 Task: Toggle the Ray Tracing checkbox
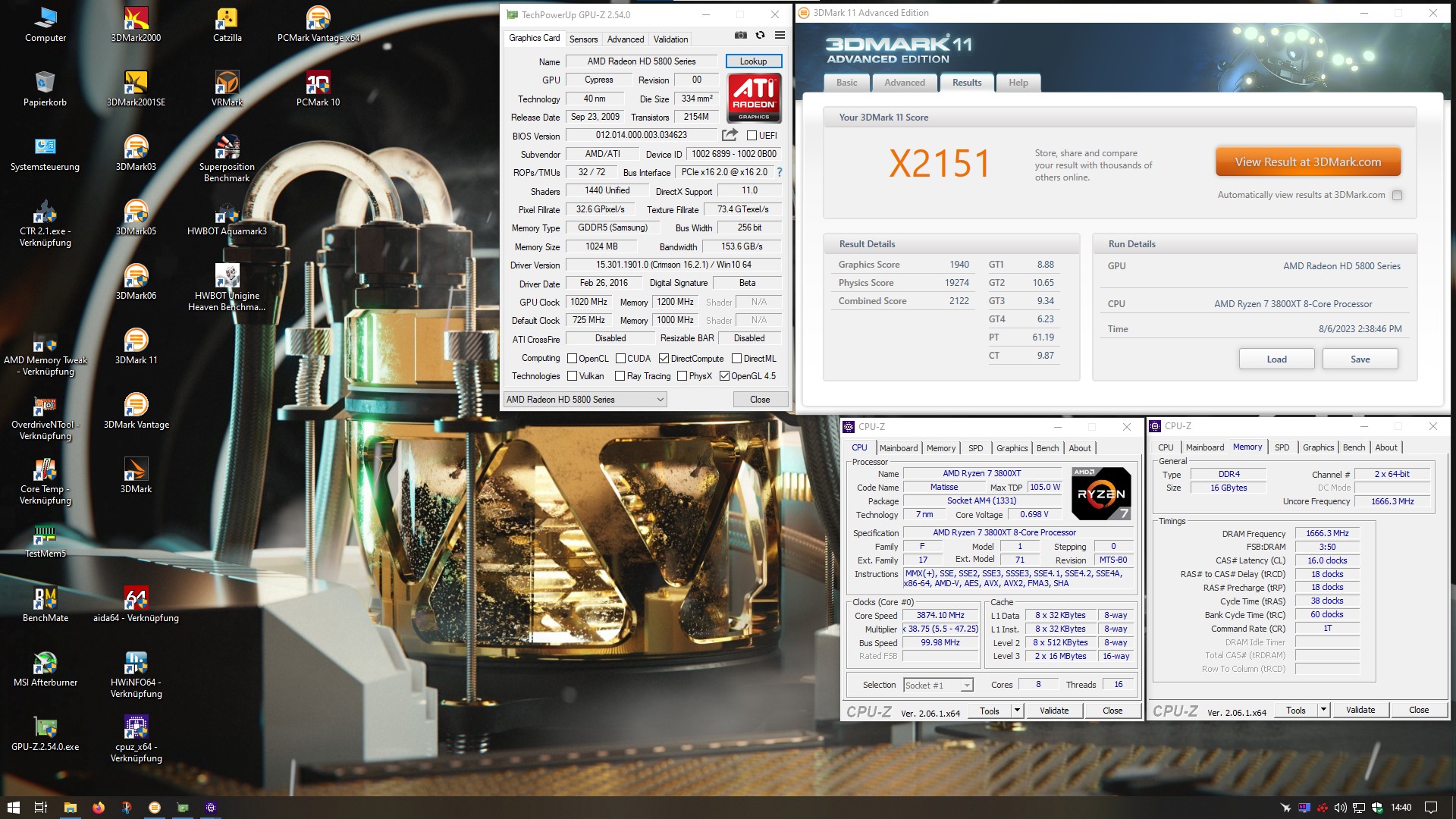620,376
